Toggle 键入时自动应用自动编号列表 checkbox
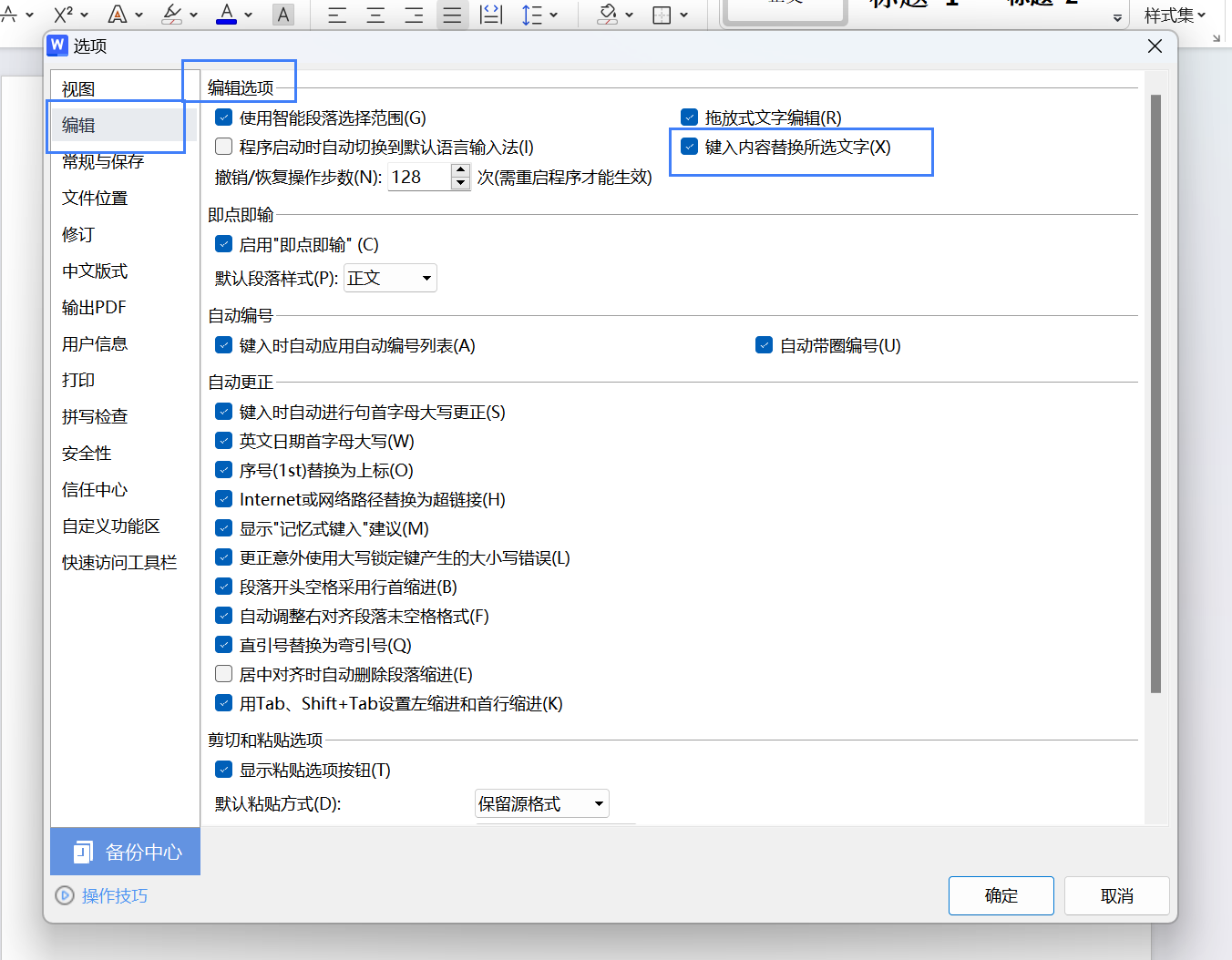The width and height of the screenshot is (1232, 960). [x=223, y=345]
